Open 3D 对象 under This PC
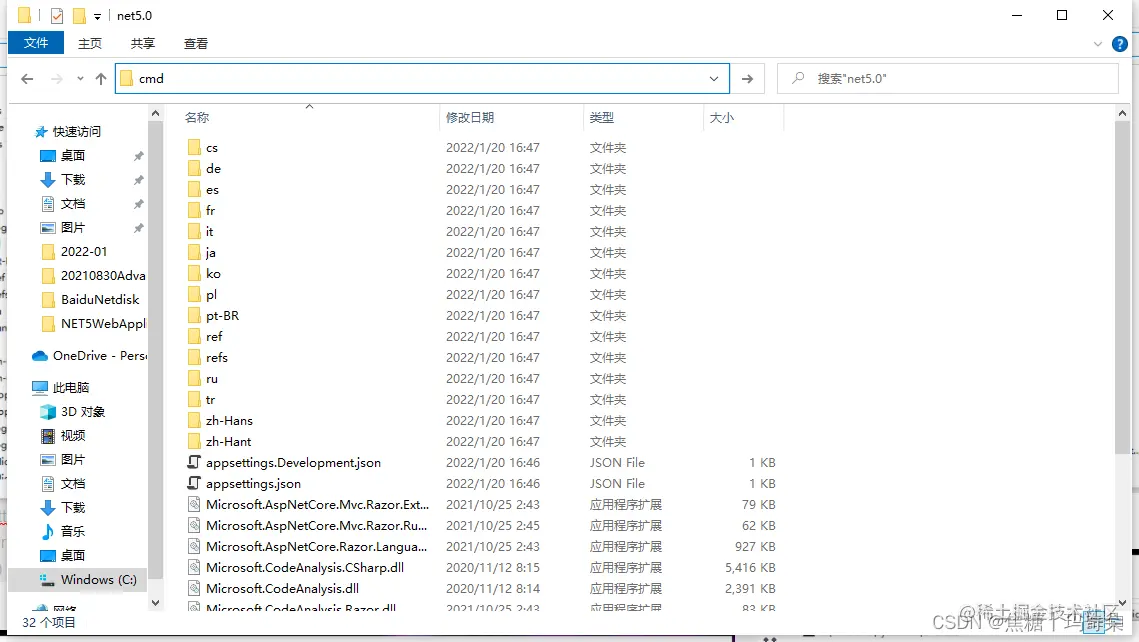Screen dimensions: 1139x642 [x=82, y=411]
